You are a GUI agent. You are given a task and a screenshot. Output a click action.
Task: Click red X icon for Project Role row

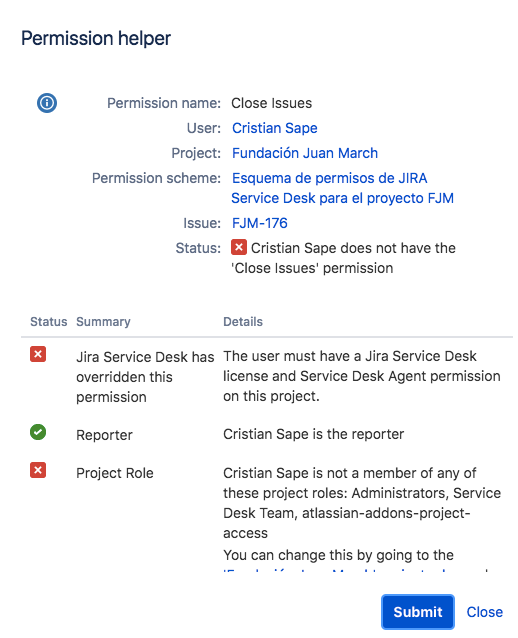point(38,470)
